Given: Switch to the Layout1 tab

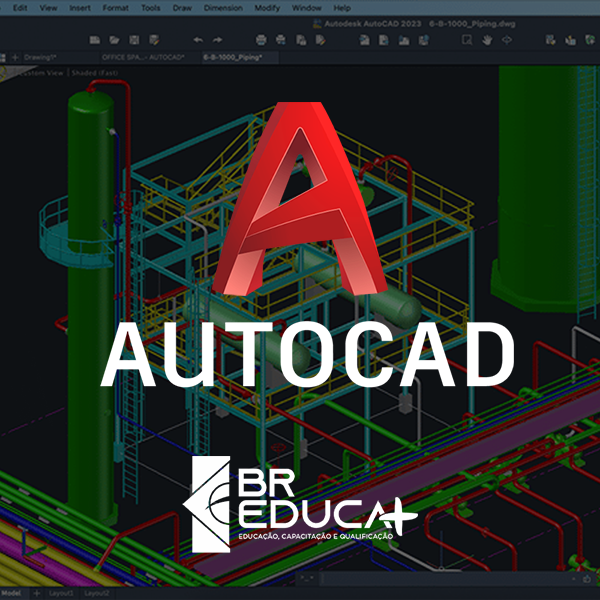Looking at the screenshot, I should tap(60, 593).
